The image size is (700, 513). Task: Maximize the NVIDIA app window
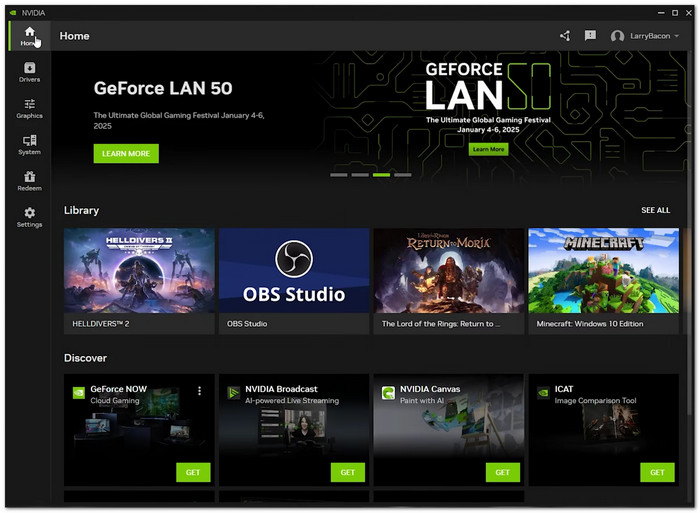click(675, 13)
